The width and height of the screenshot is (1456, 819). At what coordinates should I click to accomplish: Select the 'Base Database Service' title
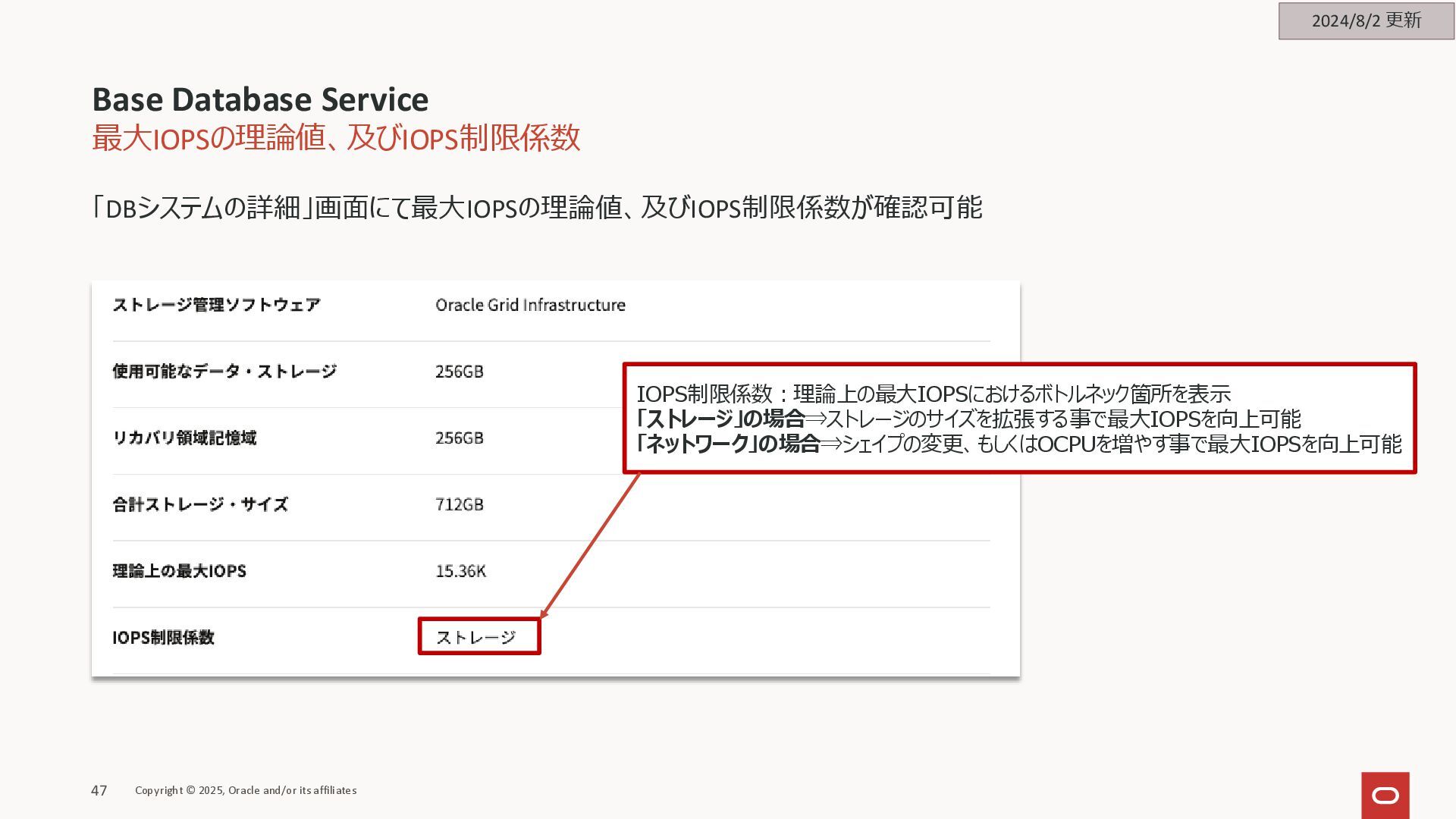point(260,99)
